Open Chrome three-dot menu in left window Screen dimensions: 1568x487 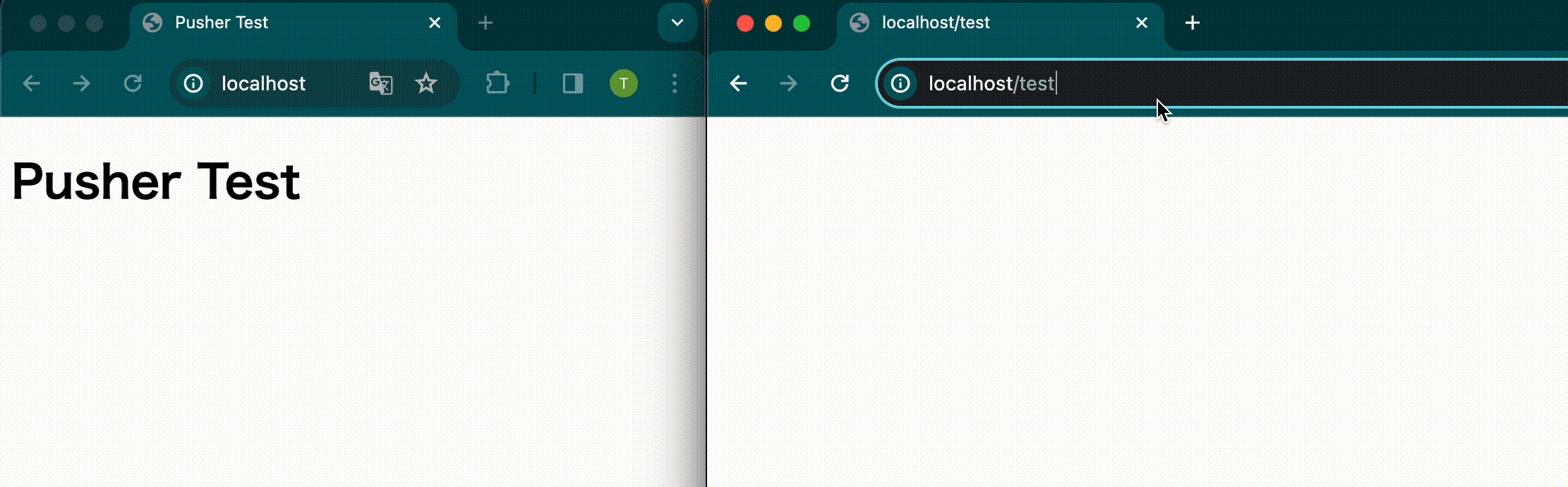675,84
